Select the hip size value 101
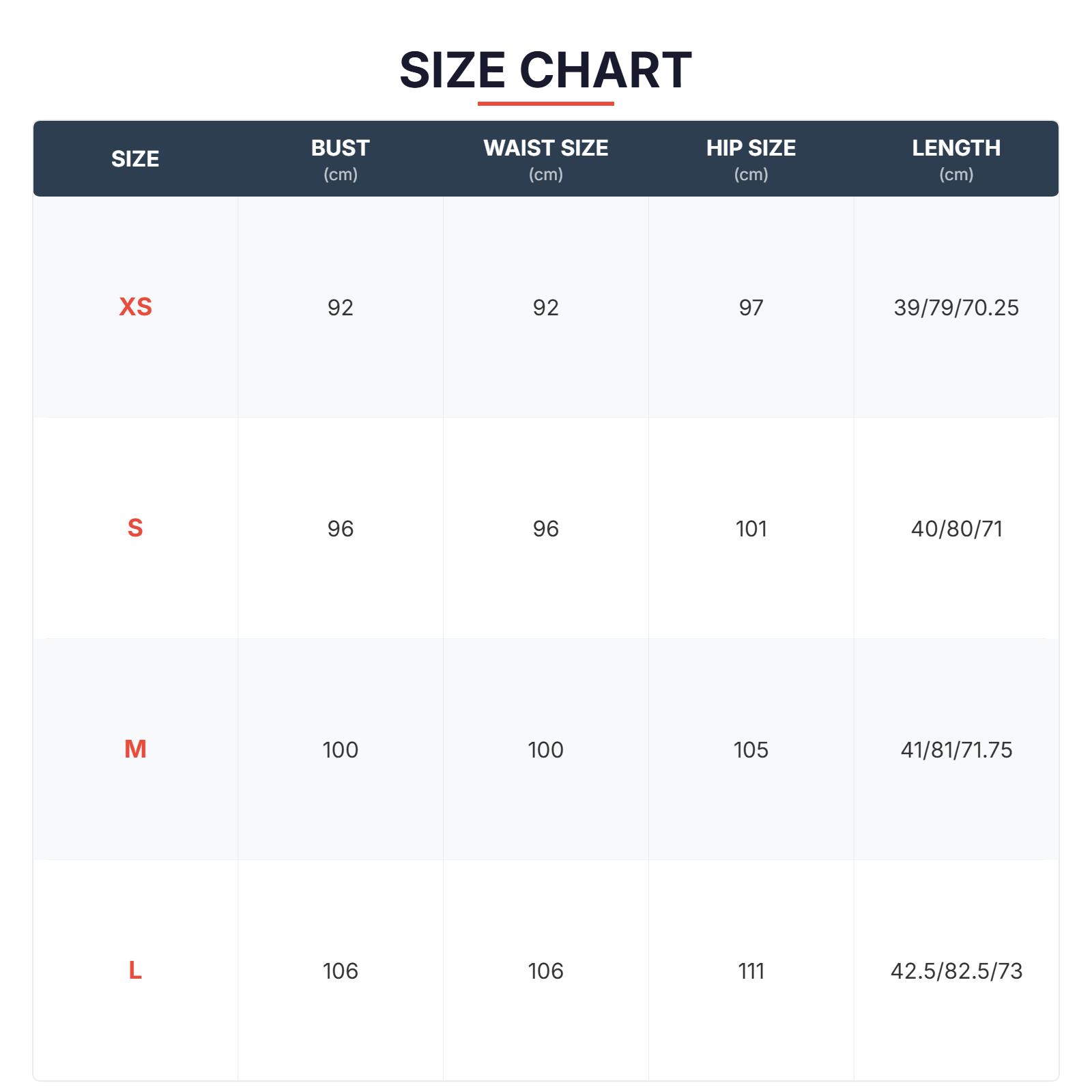The height and width of the screenshot is (1092, 1092). (x=751, y=529)
